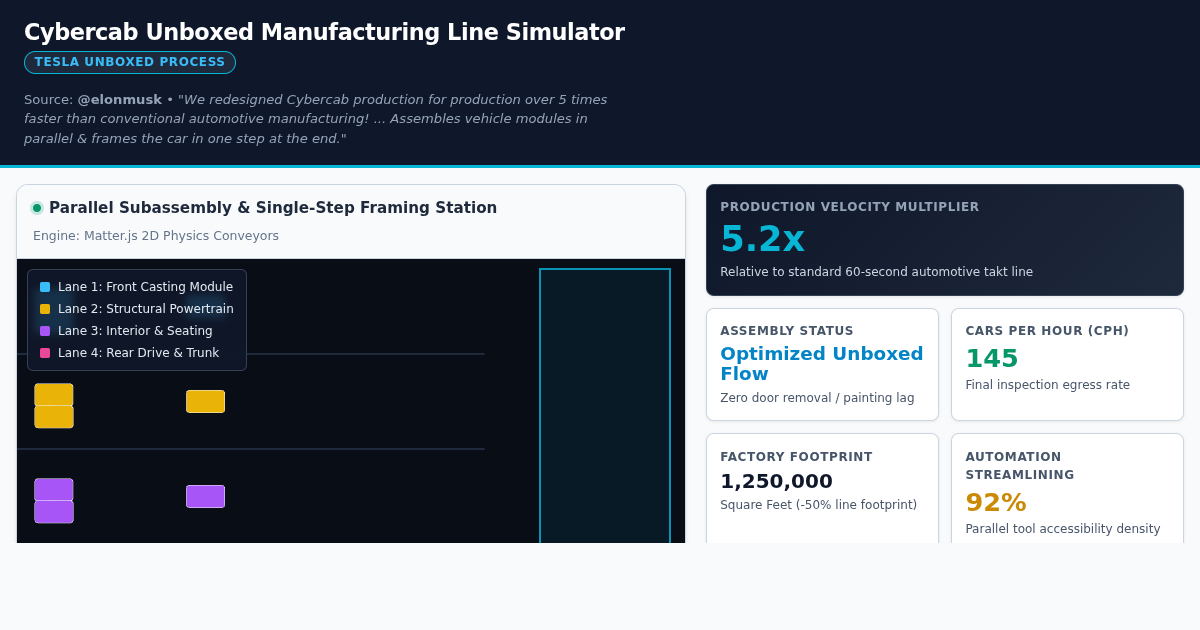
Task: Click the Factory Footprint heading
Action: [796, 457]
